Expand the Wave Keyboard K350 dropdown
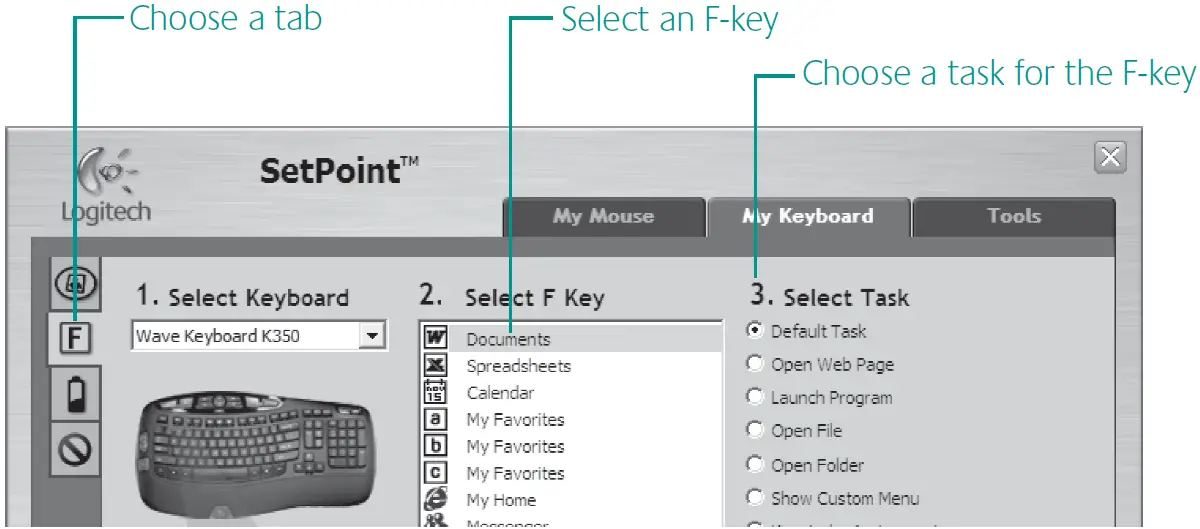Screen dimensions: 1200x529 click(x=372, y=336)
